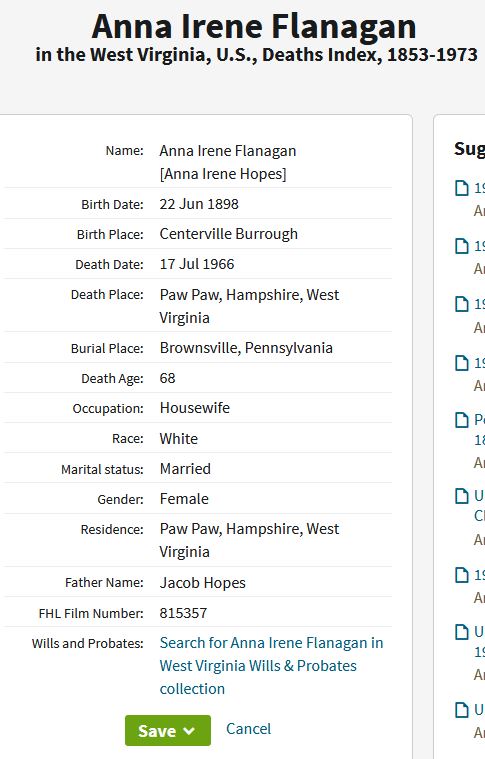Click the FHL film number '815357'
Image resolution: width=485 pixels, height=759 pixels.
click(183, 613)
